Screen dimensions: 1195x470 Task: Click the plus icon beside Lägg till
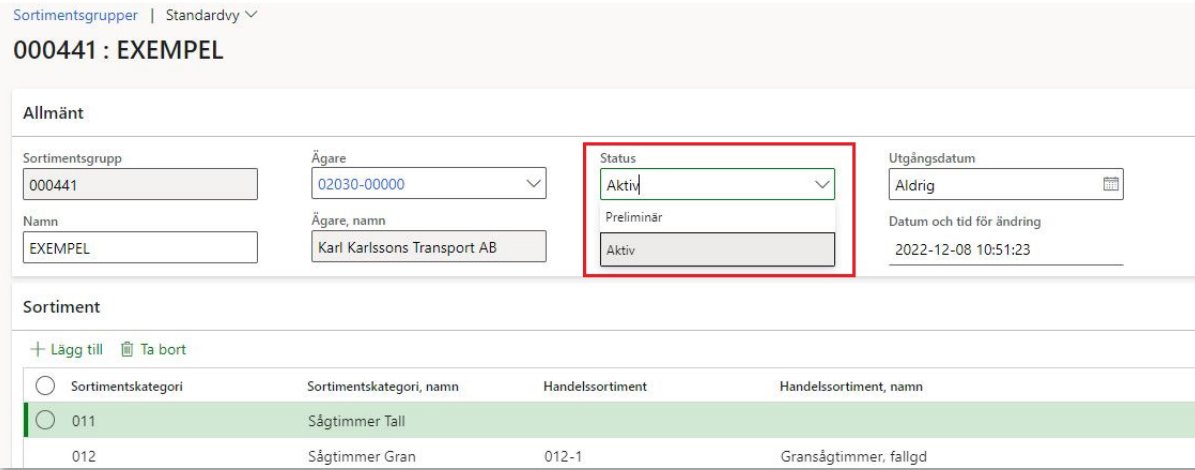pos(36,349)
